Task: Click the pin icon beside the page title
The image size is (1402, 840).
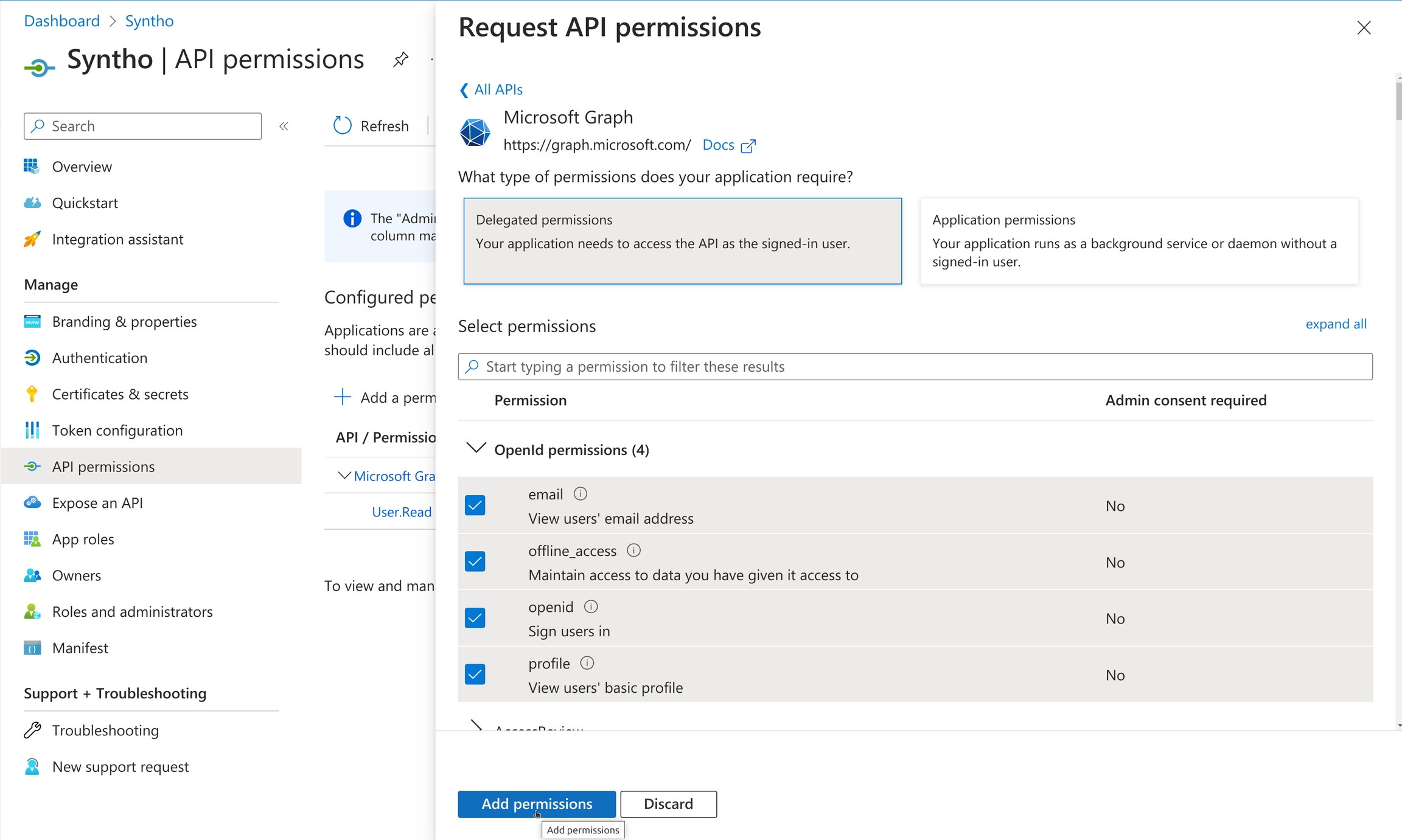Action: pyautogui.click(x=400, y=60)
